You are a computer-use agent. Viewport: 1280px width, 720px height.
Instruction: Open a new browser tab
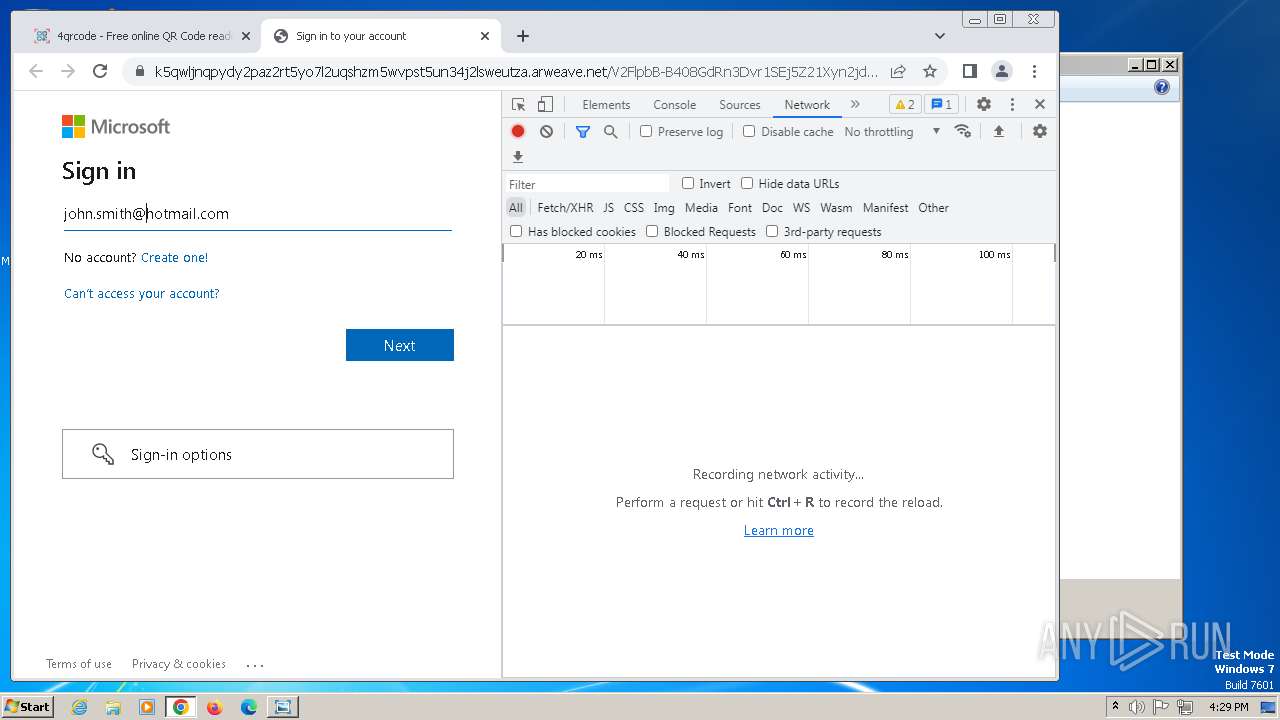tap(523, 36)
